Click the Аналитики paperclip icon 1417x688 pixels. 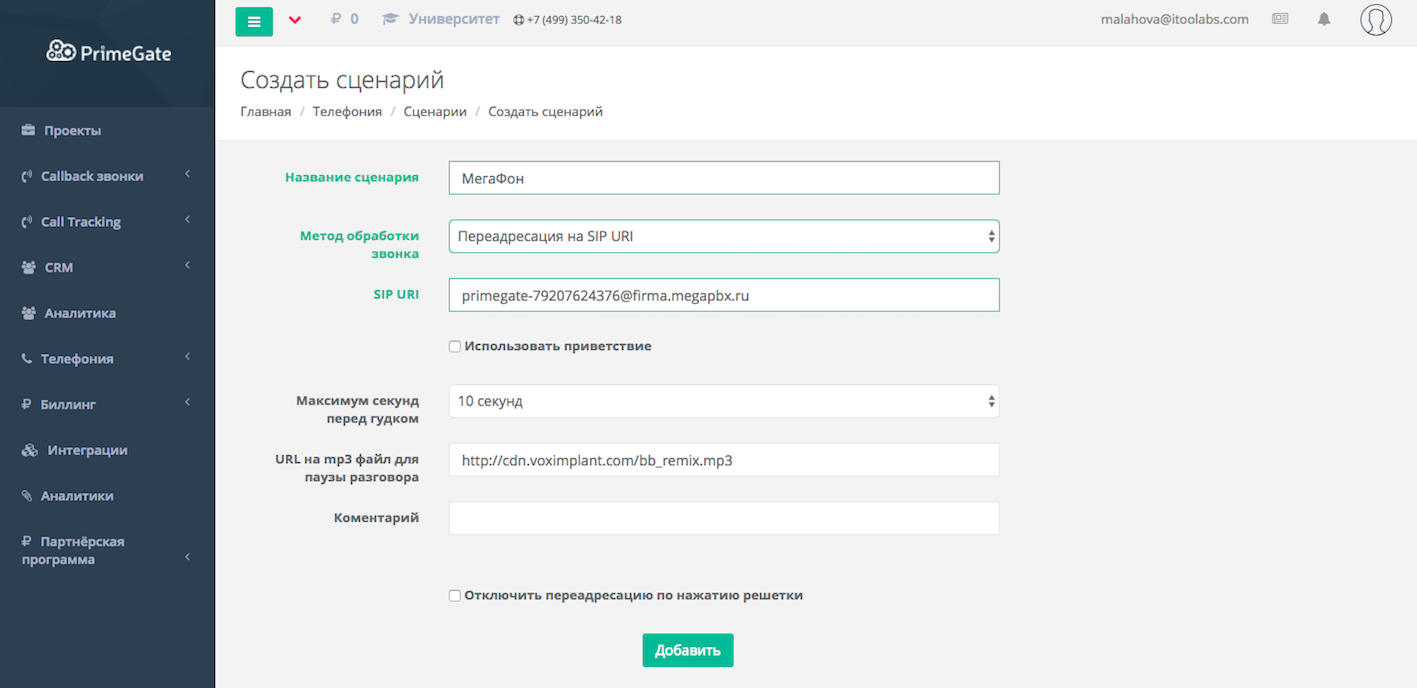click(27, 496)
